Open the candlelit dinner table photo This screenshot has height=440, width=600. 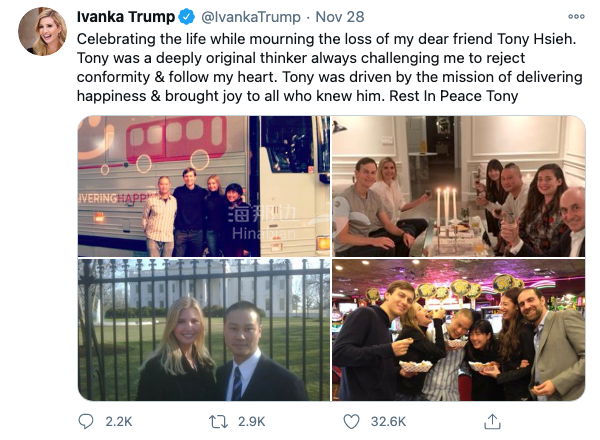coord(458,186)
